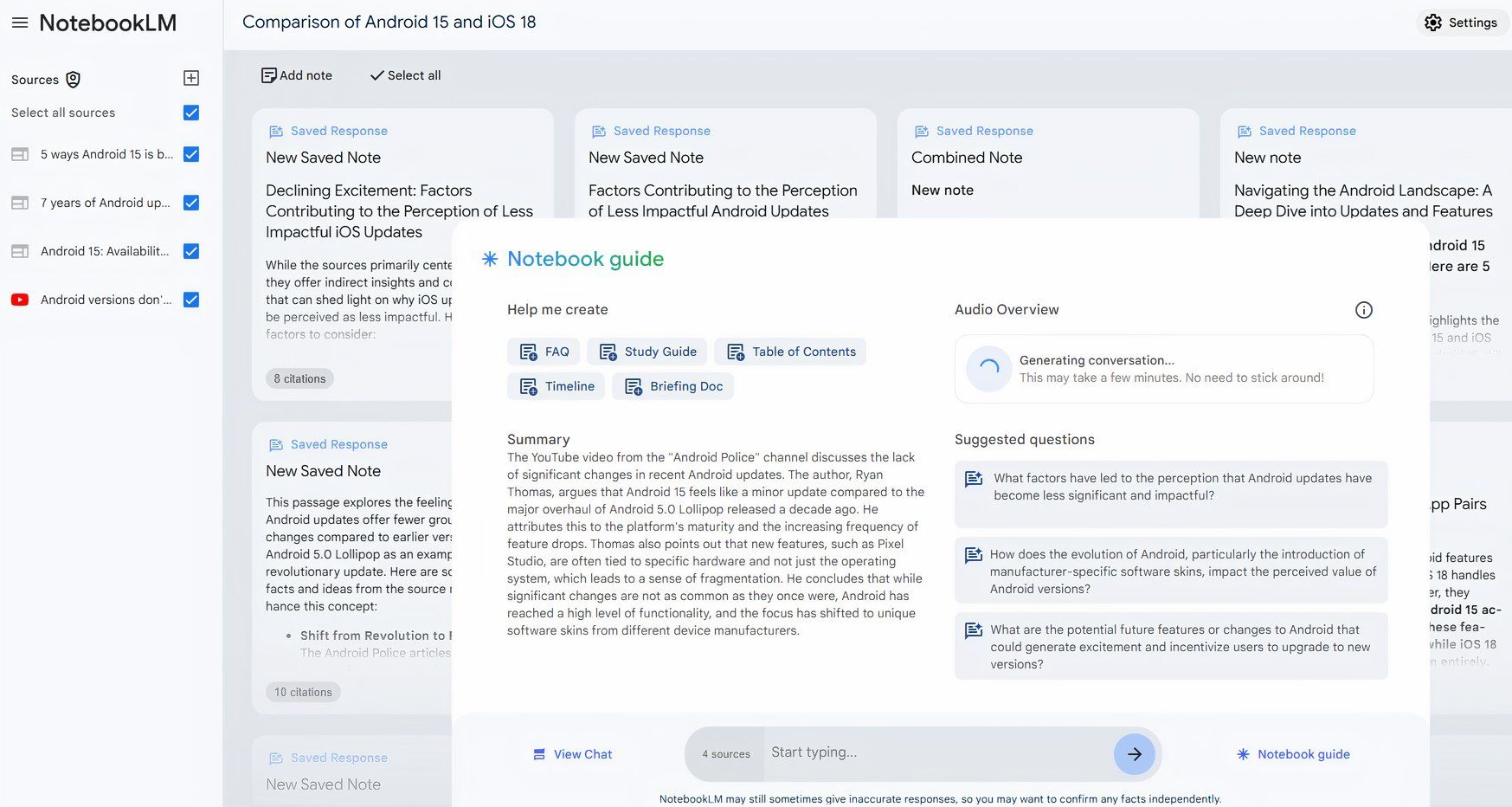This screenshot has width=1512, height=807.
Task: Select question about manufacturer-specific software skins
Action: click(x=1171, y=571)
